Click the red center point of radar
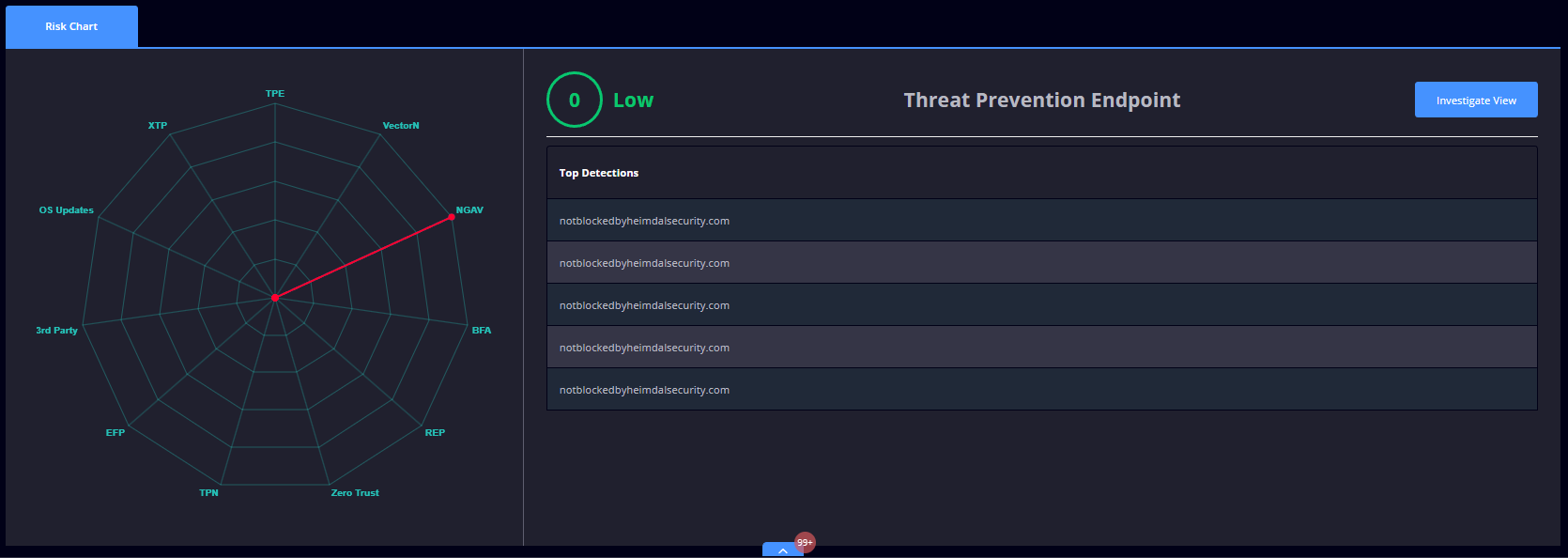Screen dimensions: 1568x558 tap(275, 298)
